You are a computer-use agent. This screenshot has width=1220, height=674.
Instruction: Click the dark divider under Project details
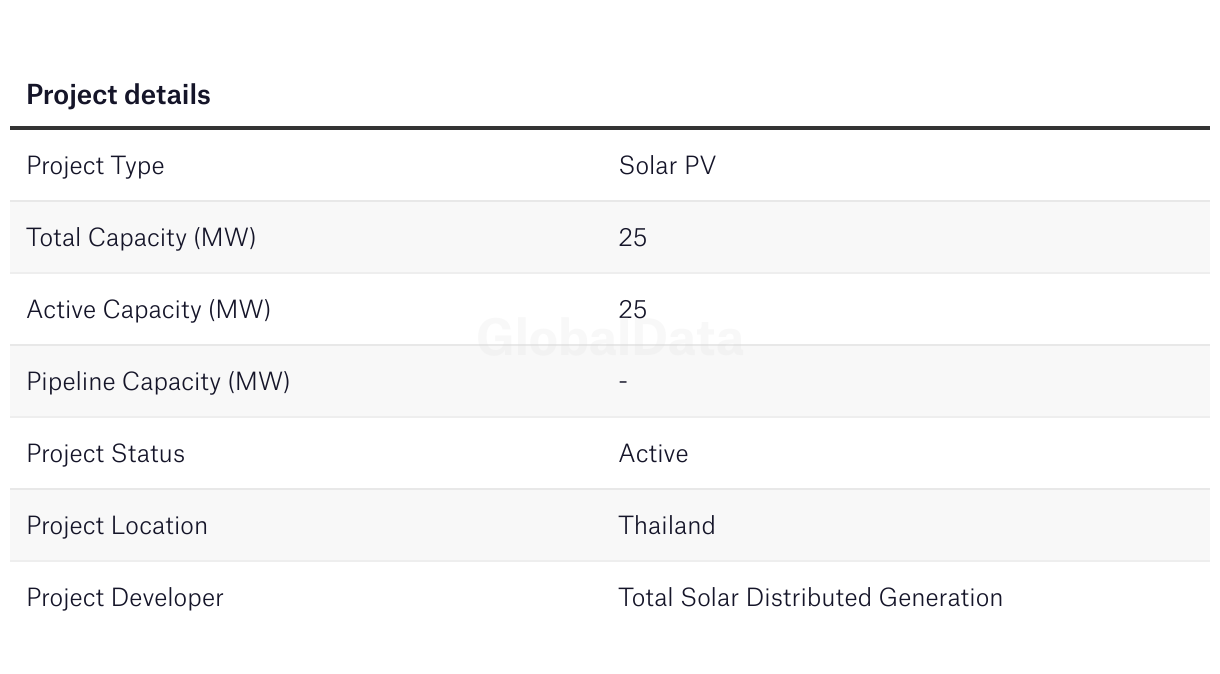tap(610, 128)
